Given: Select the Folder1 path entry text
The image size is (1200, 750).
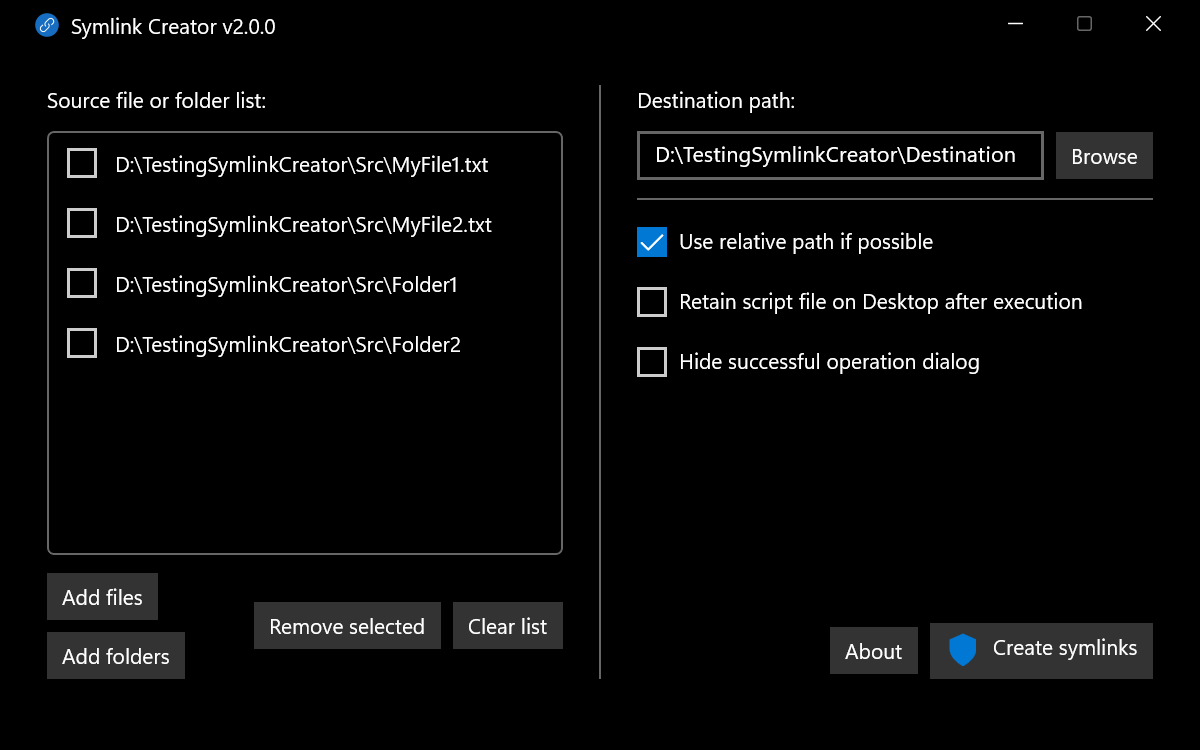Looking at the screenshot, I should pyautogui.click(x=287, y=284).
